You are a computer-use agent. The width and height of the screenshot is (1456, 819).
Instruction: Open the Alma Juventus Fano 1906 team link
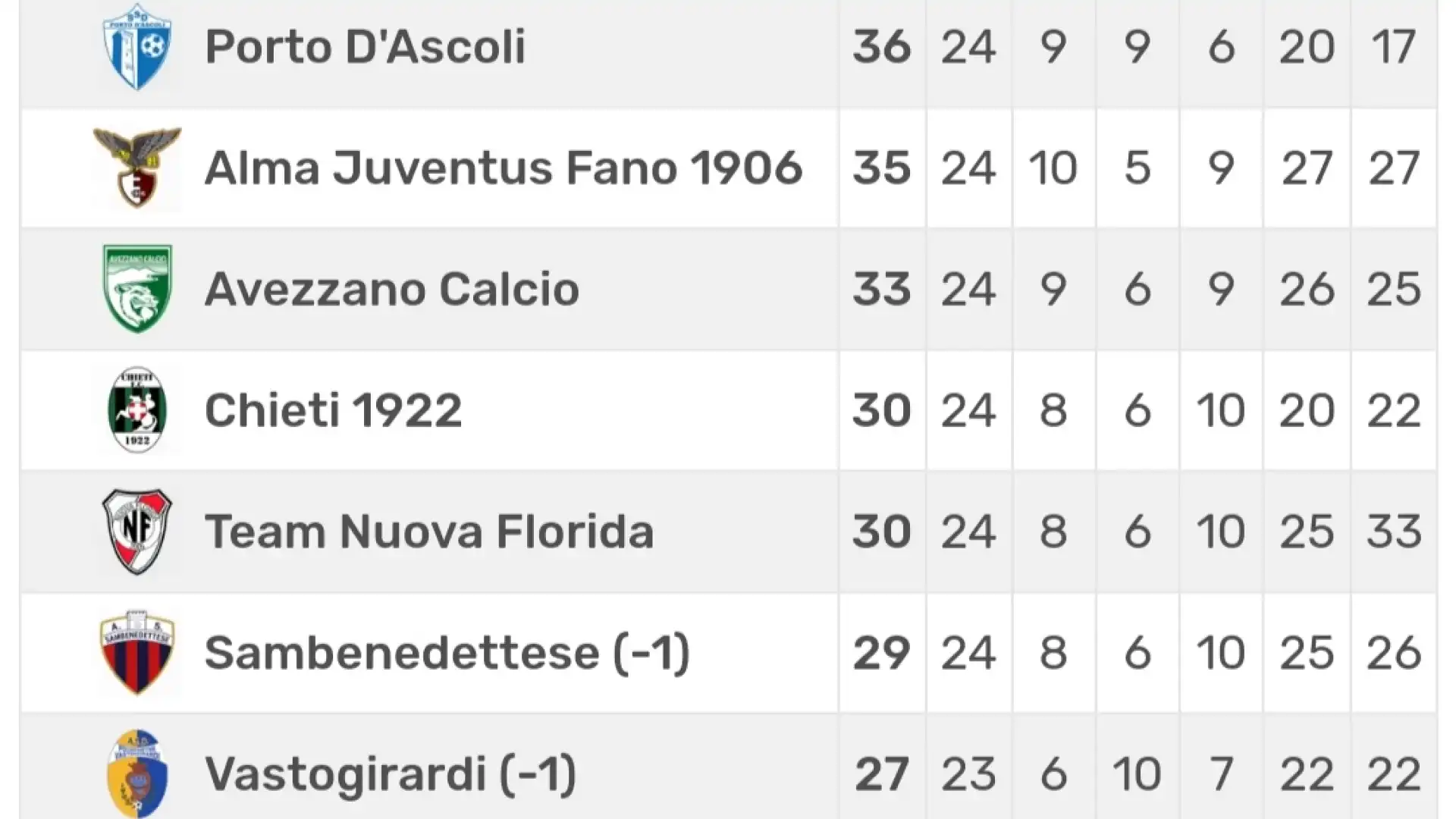pyautogui.click(x=504, y=168)
